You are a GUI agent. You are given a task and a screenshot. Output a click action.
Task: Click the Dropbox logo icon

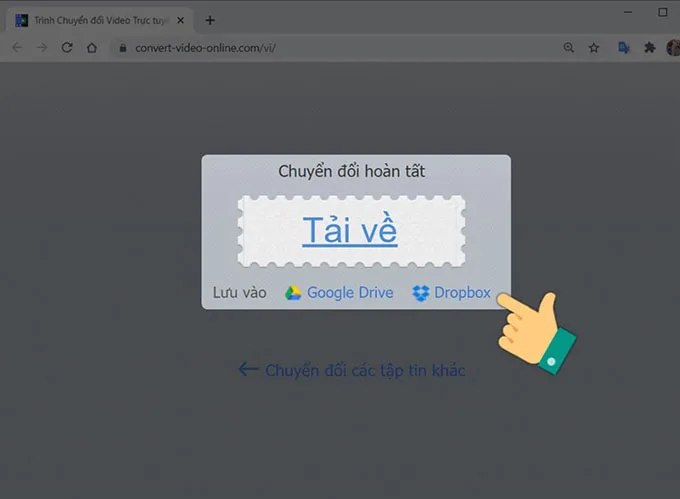coord(421,293)
